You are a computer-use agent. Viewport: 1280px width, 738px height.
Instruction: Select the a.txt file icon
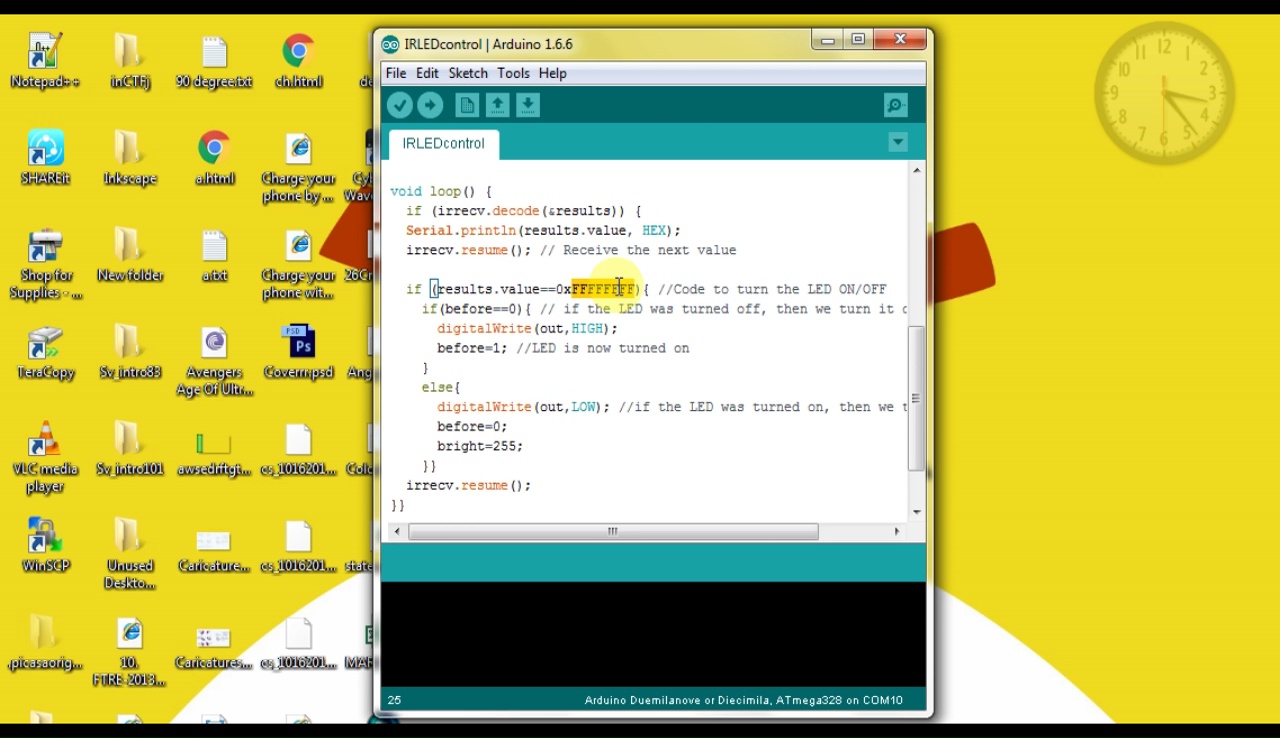(x=214, y=255)
